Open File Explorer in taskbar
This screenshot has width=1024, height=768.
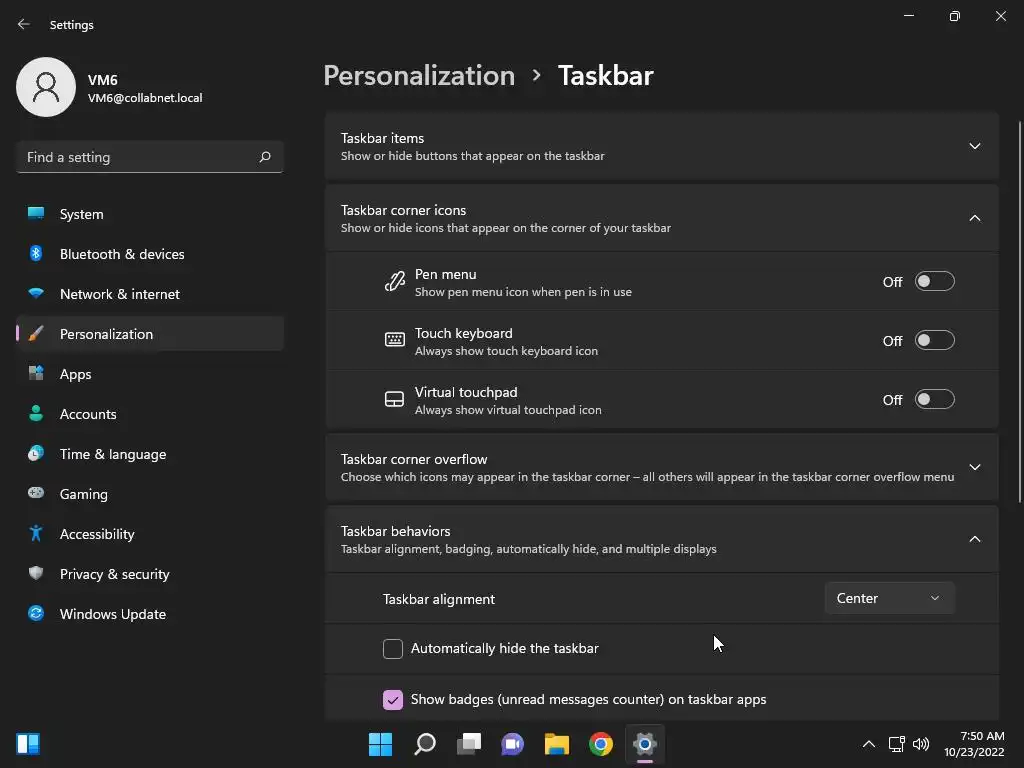pyautogui.click(x=556, y=744)
